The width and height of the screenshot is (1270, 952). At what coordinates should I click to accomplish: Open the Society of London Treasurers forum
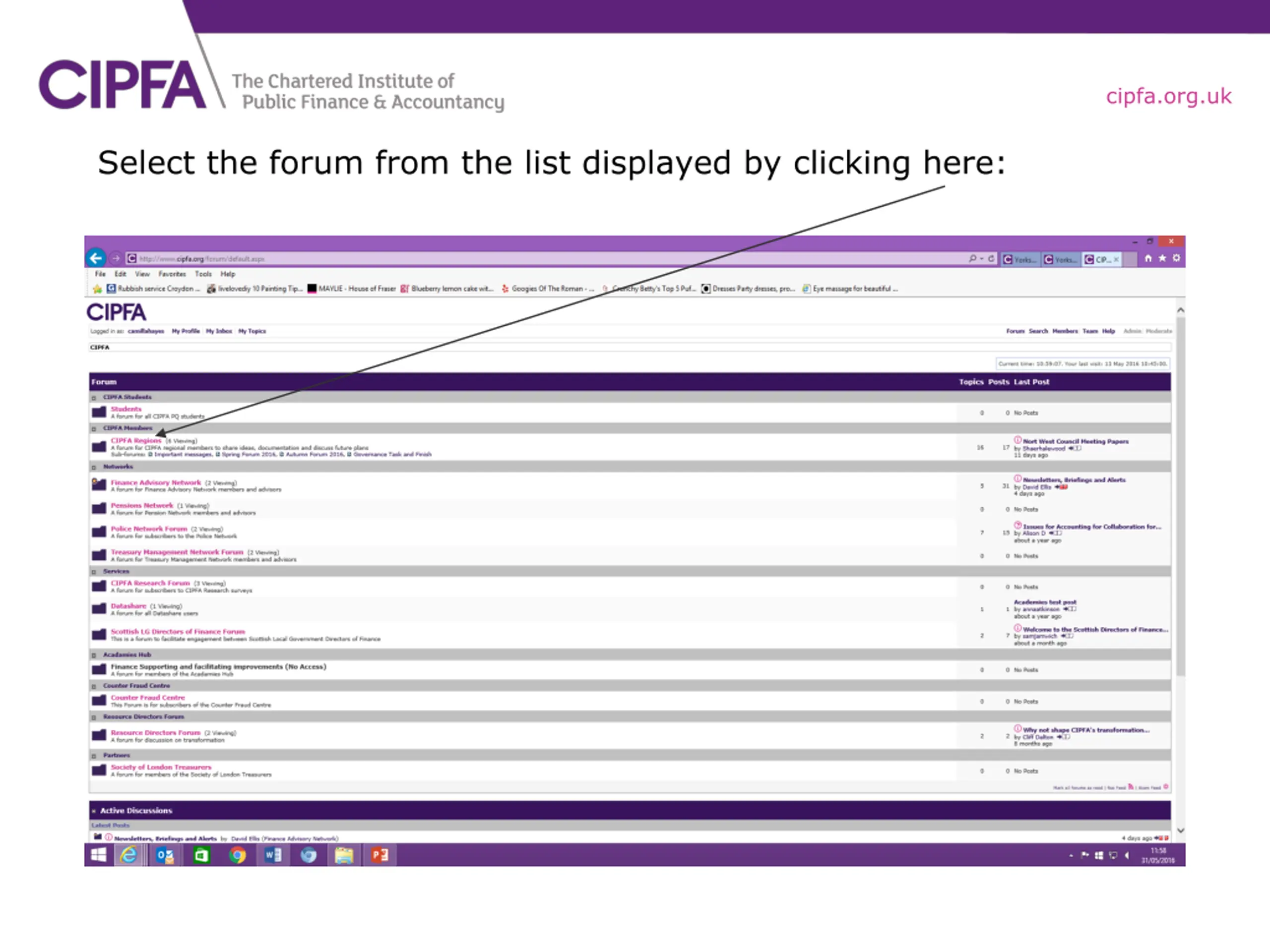coord(161,767)
